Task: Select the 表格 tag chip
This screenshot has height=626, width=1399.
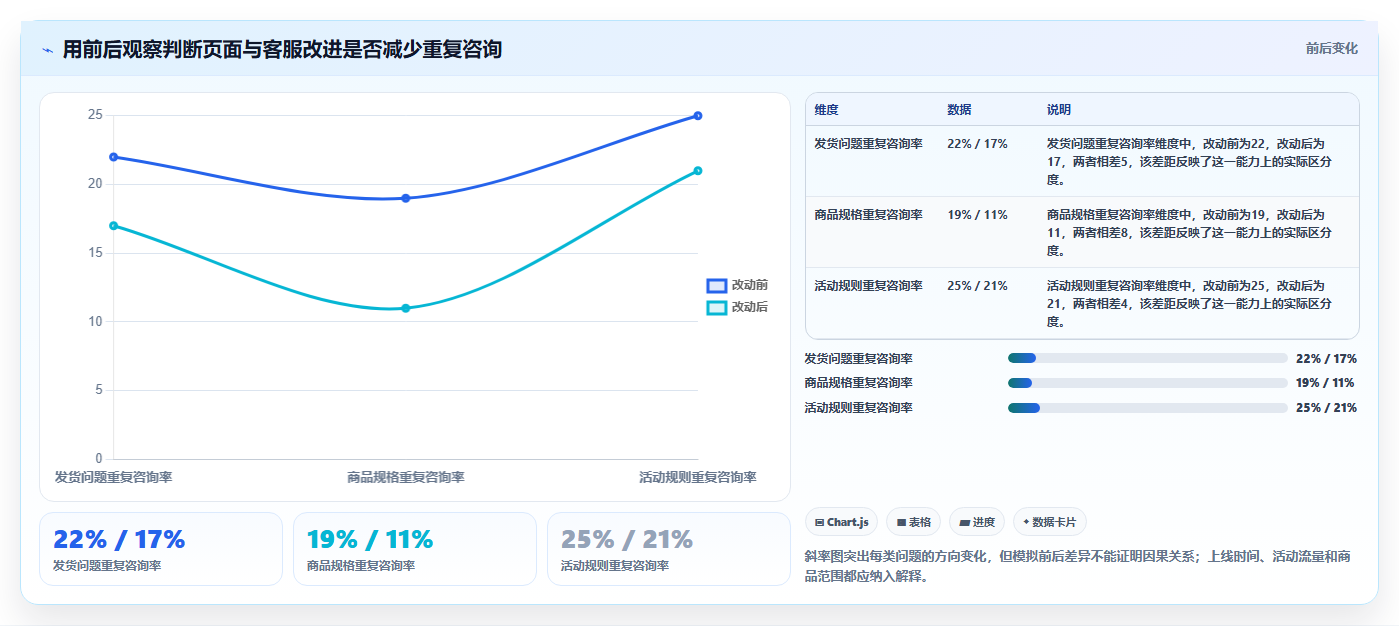Action: pyautogui.click(x=913, y=522)
